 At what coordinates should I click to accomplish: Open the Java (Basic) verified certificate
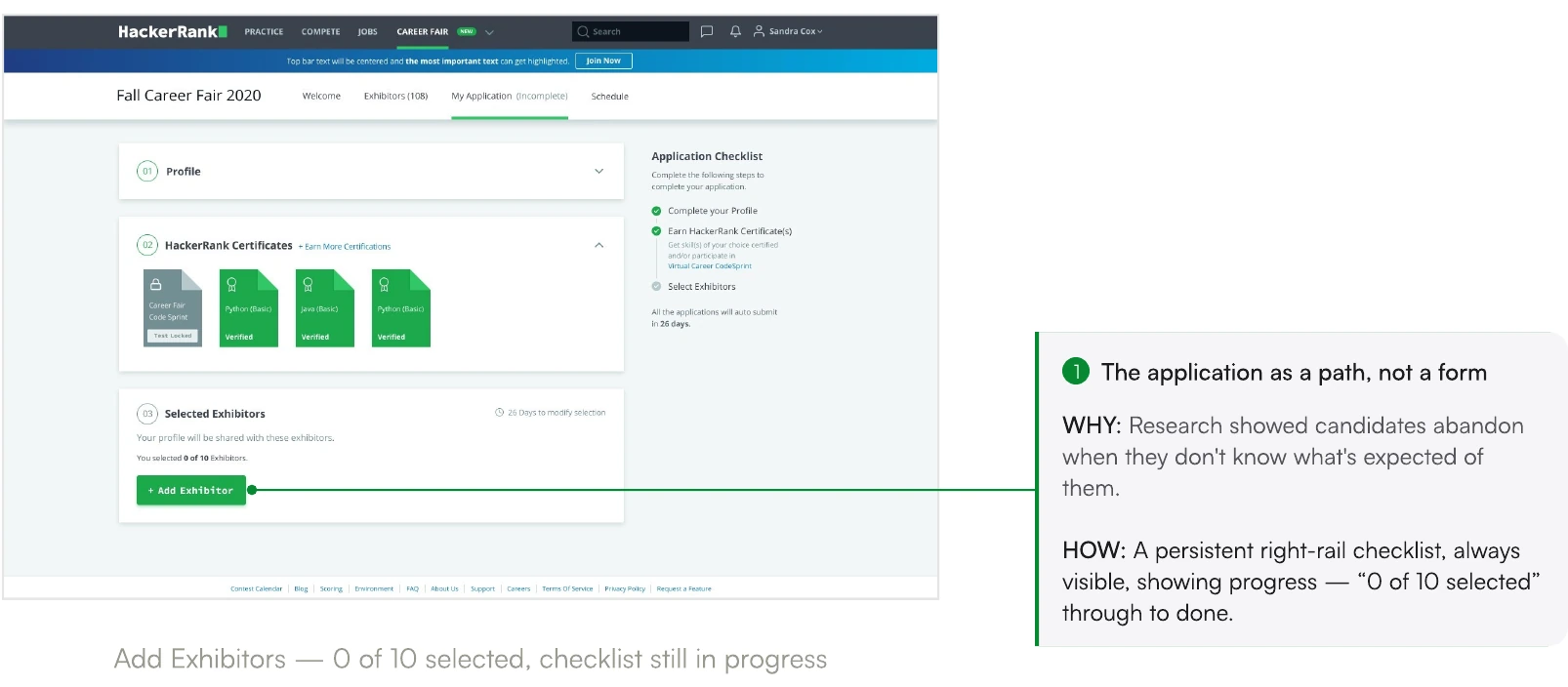325,308
